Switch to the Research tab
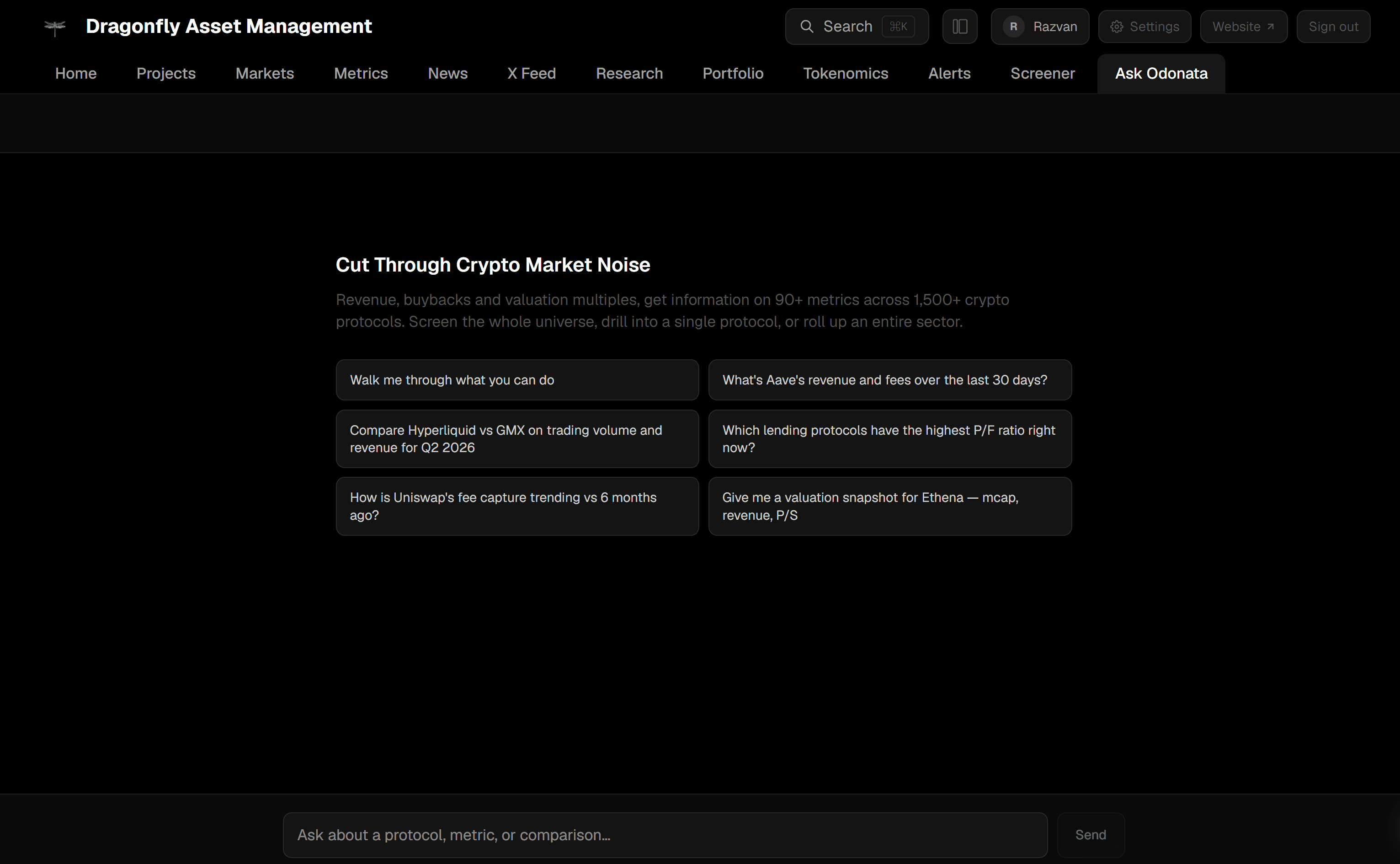 pos(629,73)
